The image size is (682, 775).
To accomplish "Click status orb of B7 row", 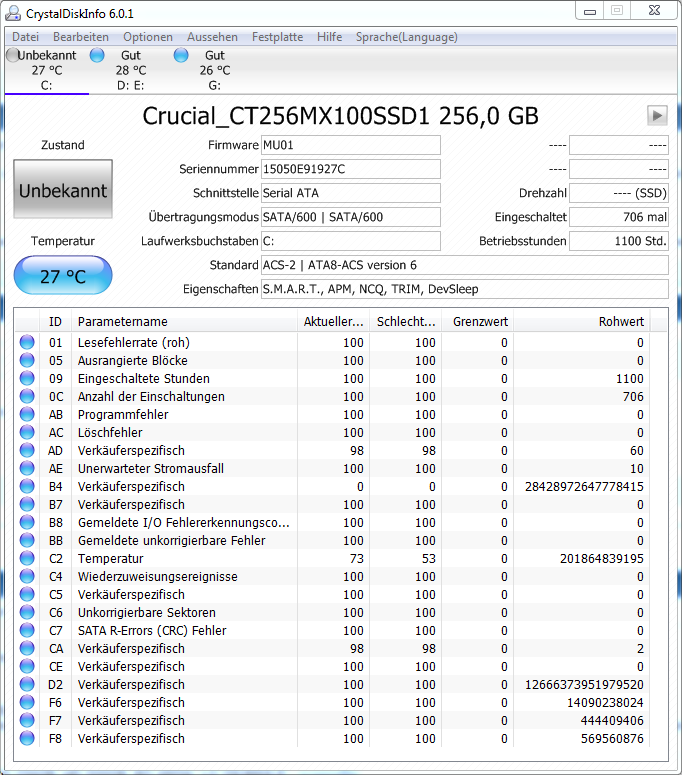I will click(27, 504).
